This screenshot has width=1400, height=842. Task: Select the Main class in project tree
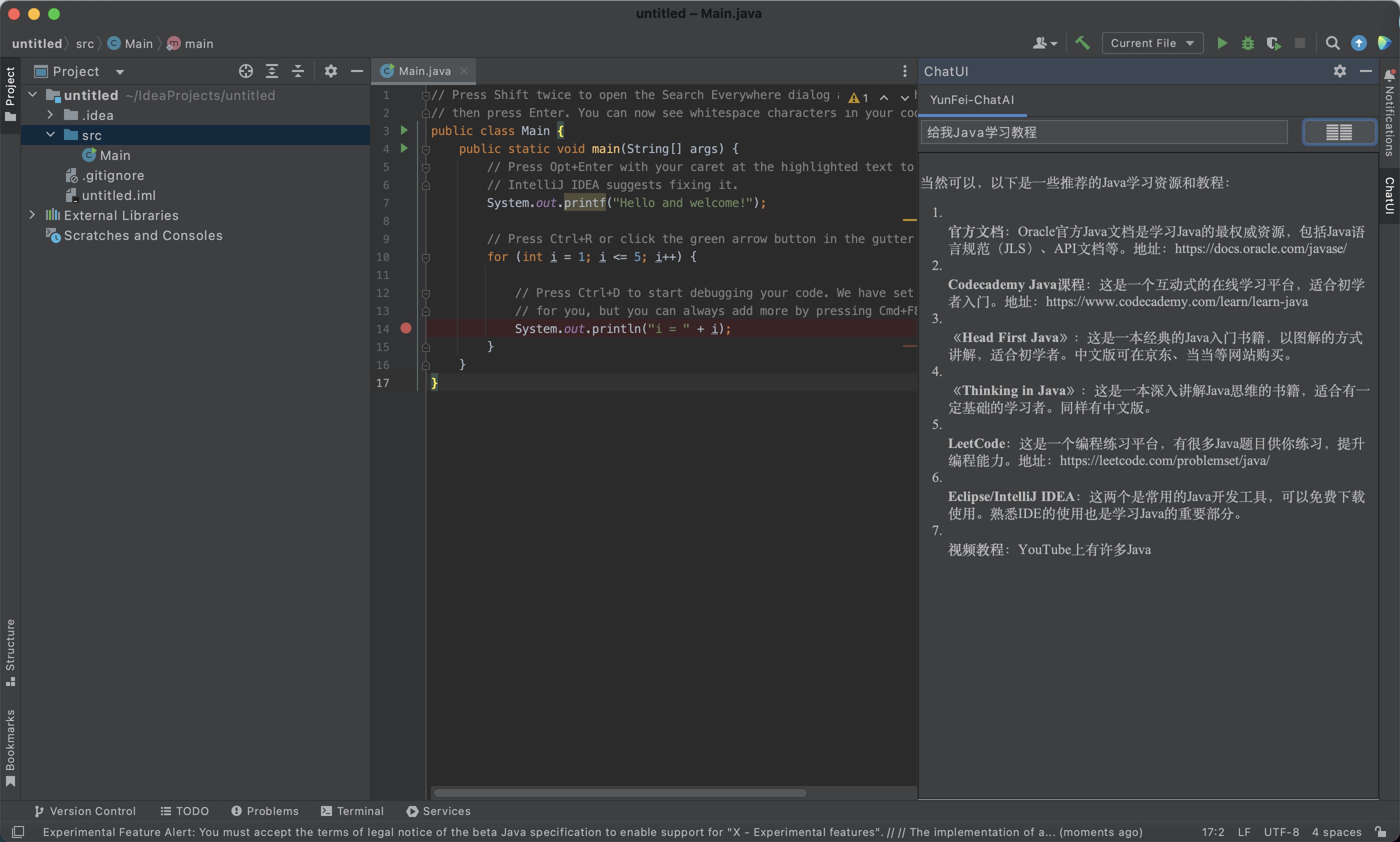click(106, 155)
